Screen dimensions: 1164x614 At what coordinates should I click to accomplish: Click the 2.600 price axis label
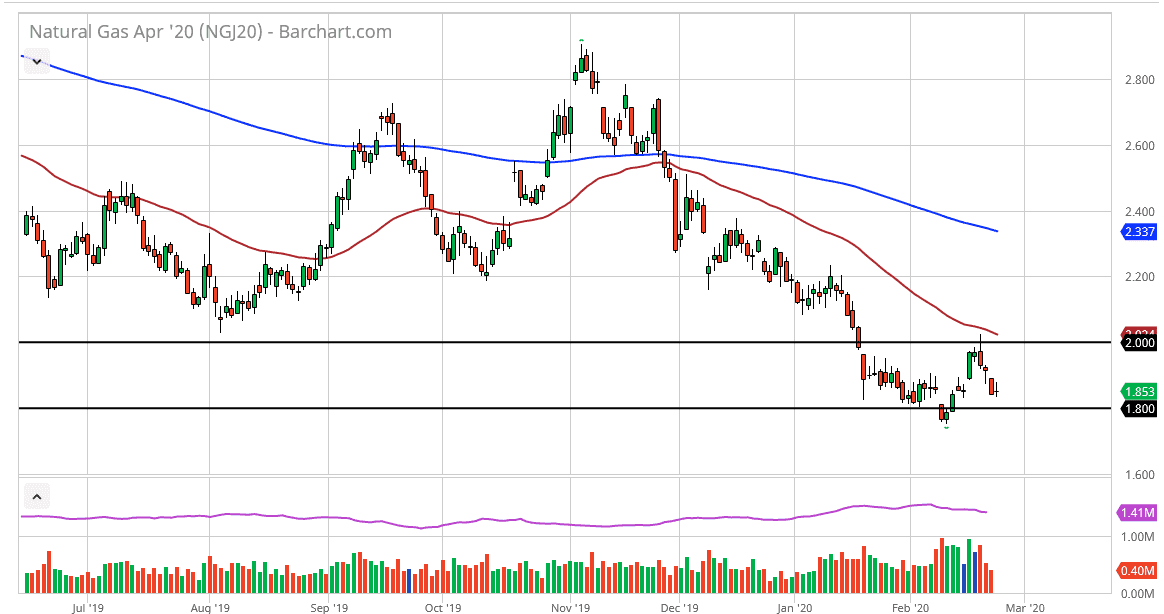click(1140, 146)
